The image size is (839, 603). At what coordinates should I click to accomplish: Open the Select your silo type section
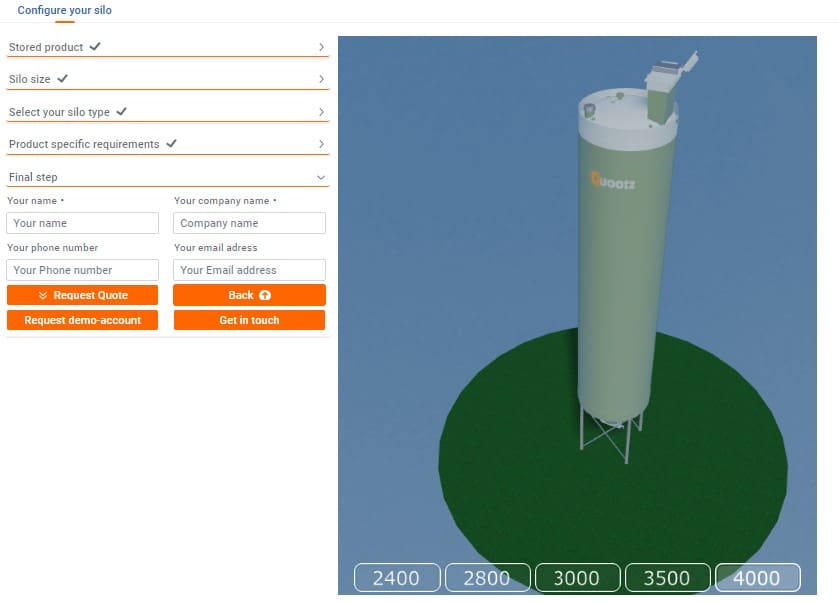click(165, 111)
